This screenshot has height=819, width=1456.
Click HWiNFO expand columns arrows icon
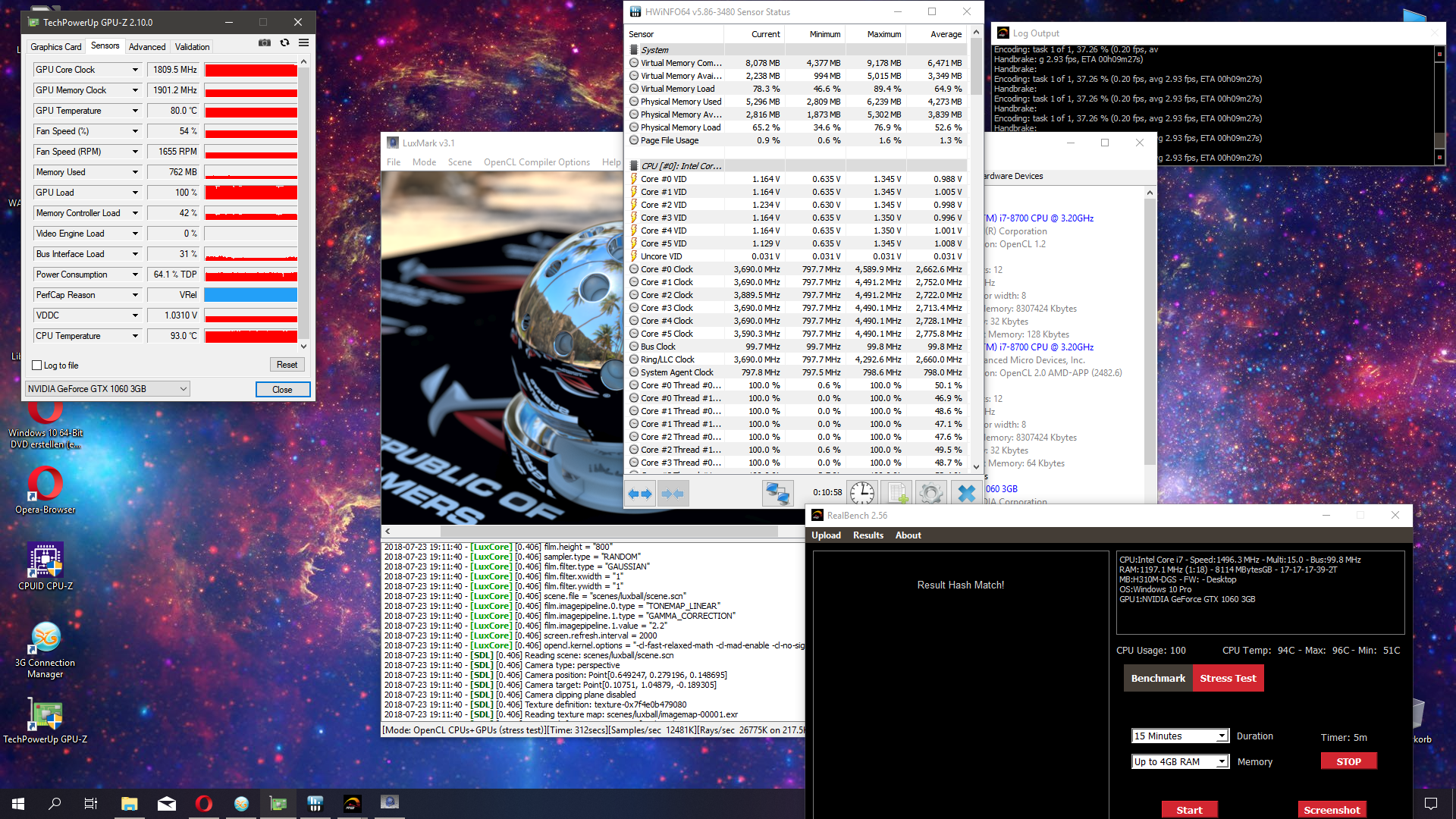point(640,494)
